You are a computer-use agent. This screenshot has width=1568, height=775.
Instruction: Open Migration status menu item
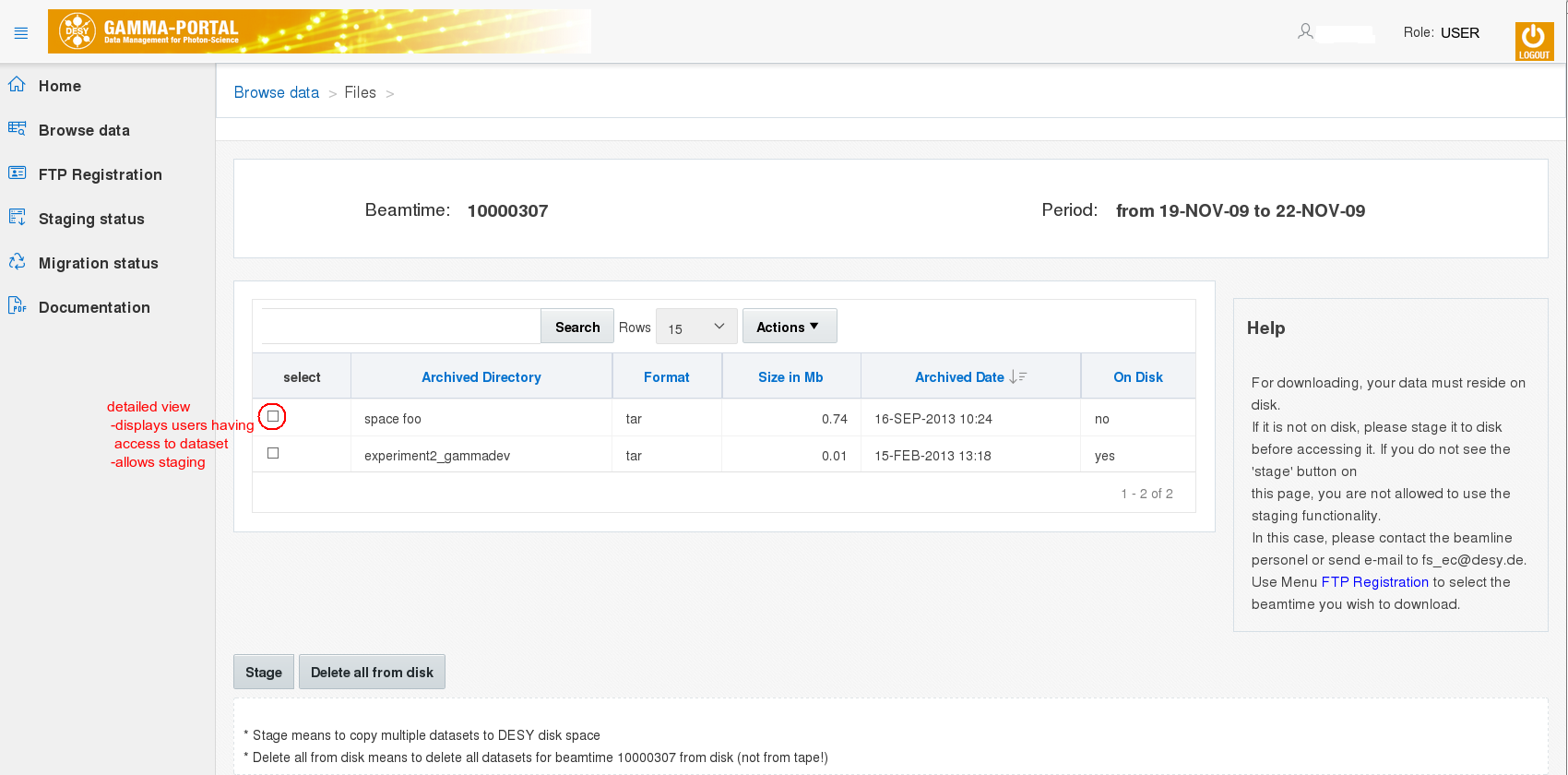(98, 263)
